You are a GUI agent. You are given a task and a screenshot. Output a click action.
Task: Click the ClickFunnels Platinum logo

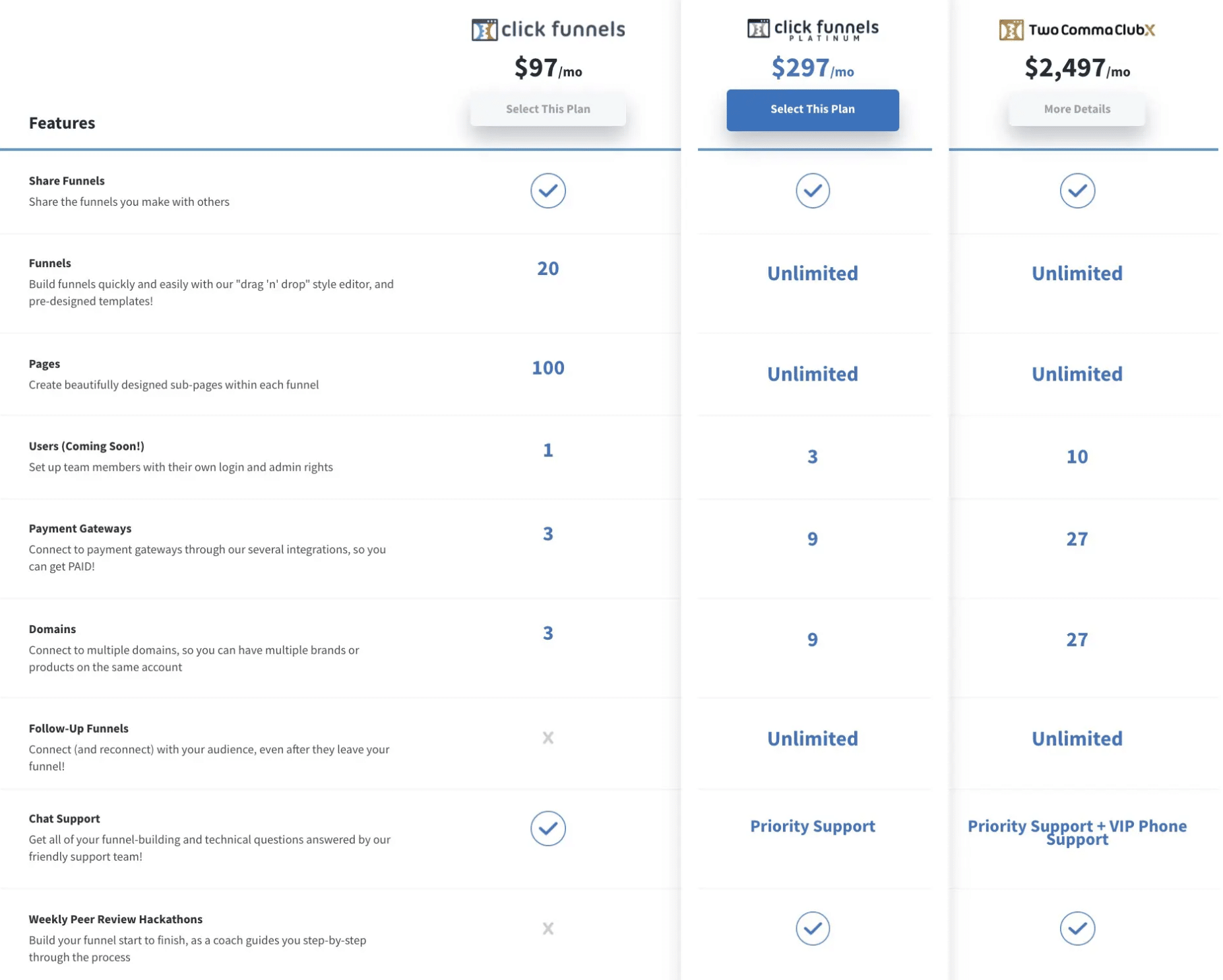pyautogui.click(x=813, y=30)
